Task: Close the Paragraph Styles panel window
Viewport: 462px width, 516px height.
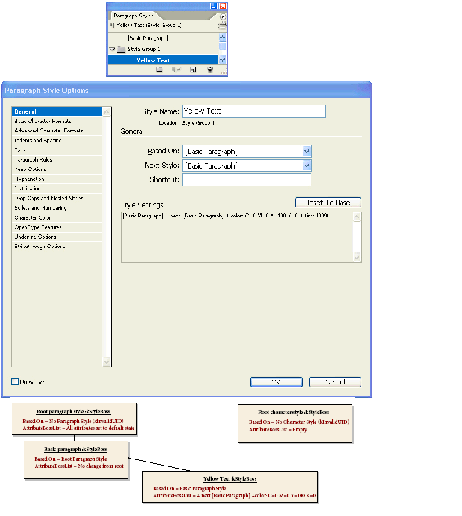Action: click(223, 6)
